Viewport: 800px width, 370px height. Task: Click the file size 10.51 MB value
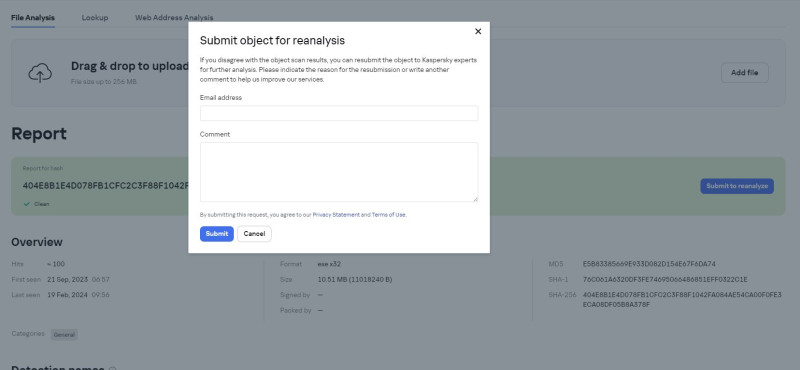pos(355,280)
